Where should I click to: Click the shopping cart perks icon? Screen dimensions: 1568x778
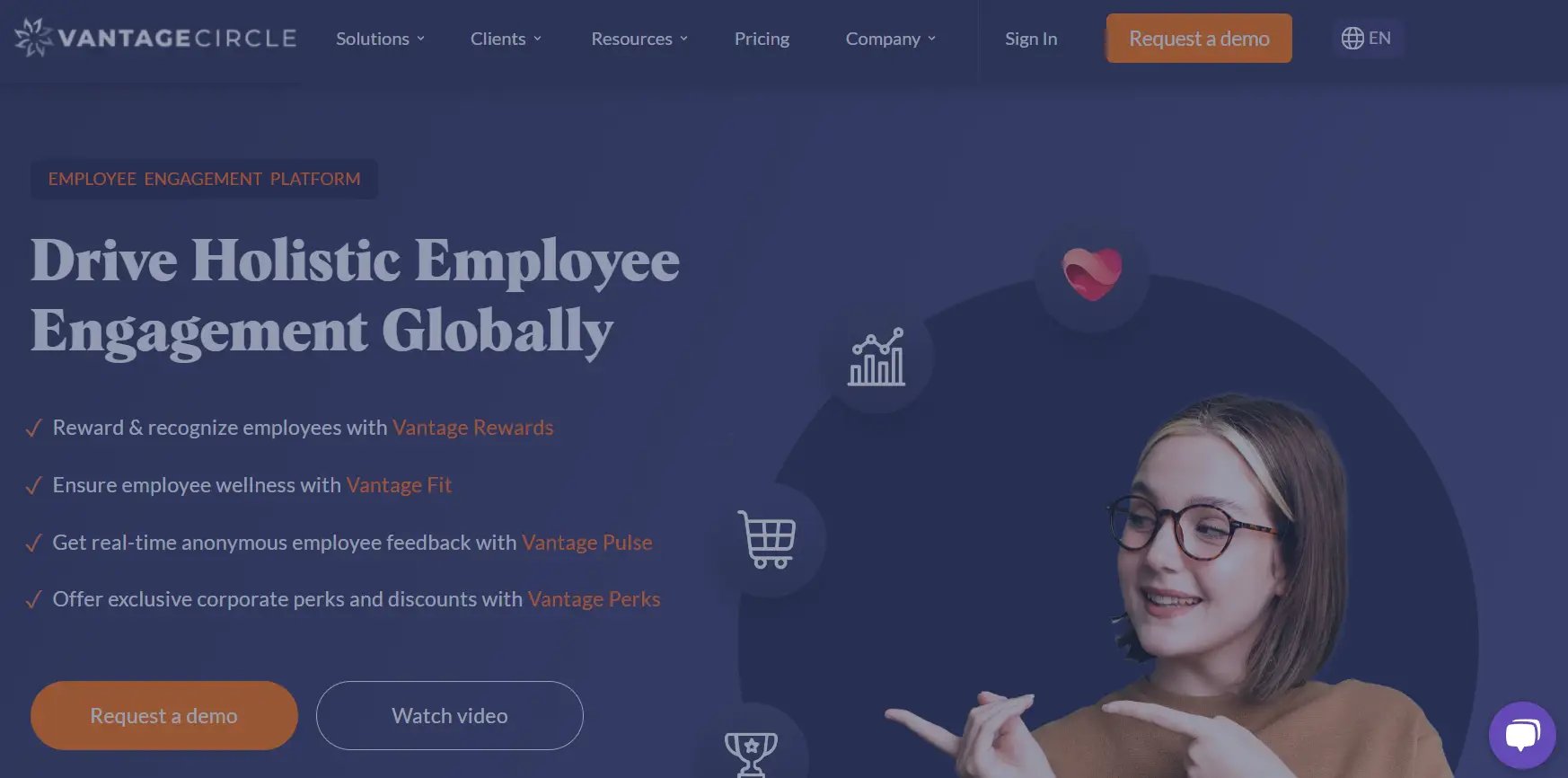[x=767, y=539]
